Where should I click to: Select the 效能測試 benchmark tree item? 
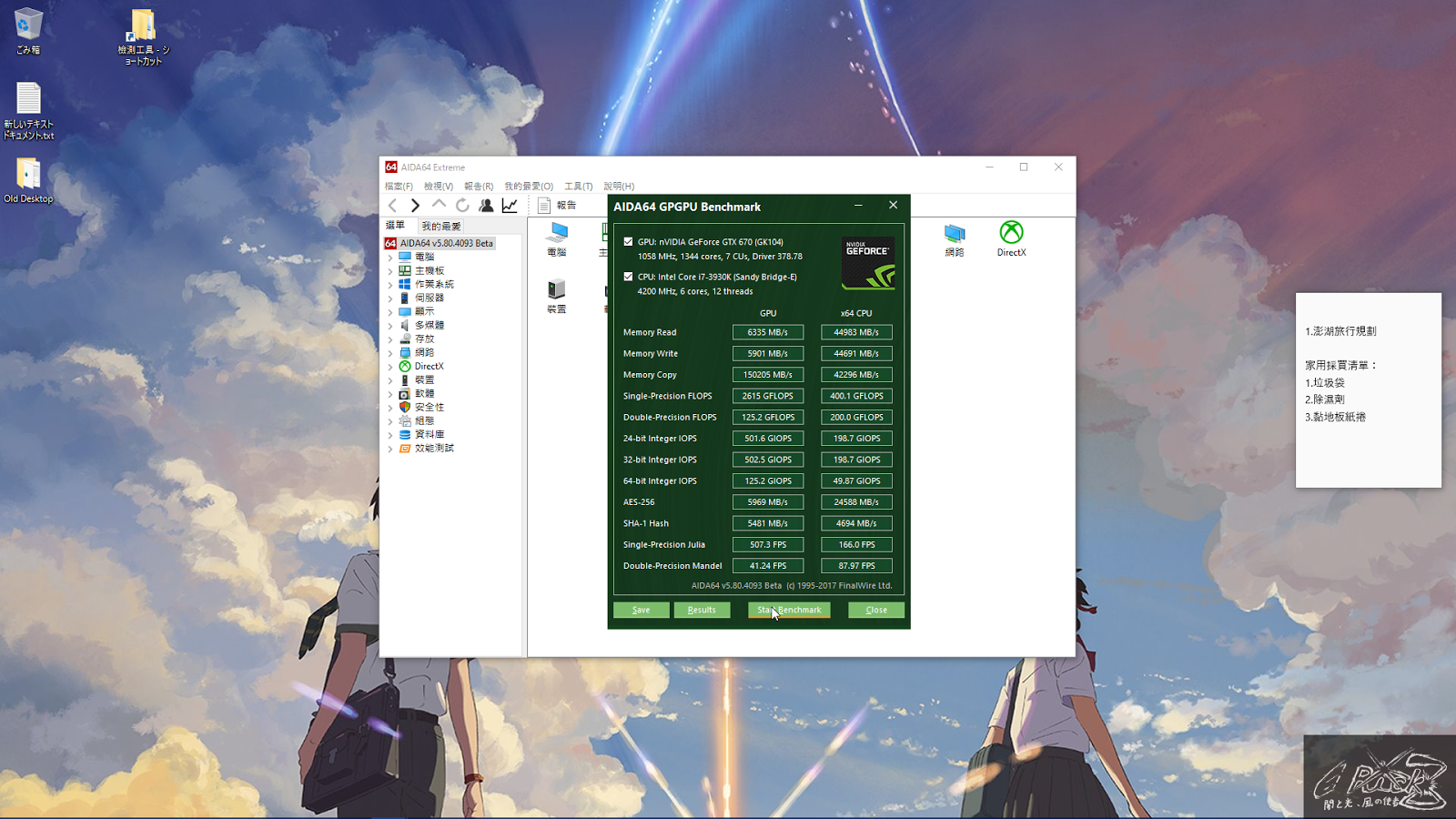[434, 448]
